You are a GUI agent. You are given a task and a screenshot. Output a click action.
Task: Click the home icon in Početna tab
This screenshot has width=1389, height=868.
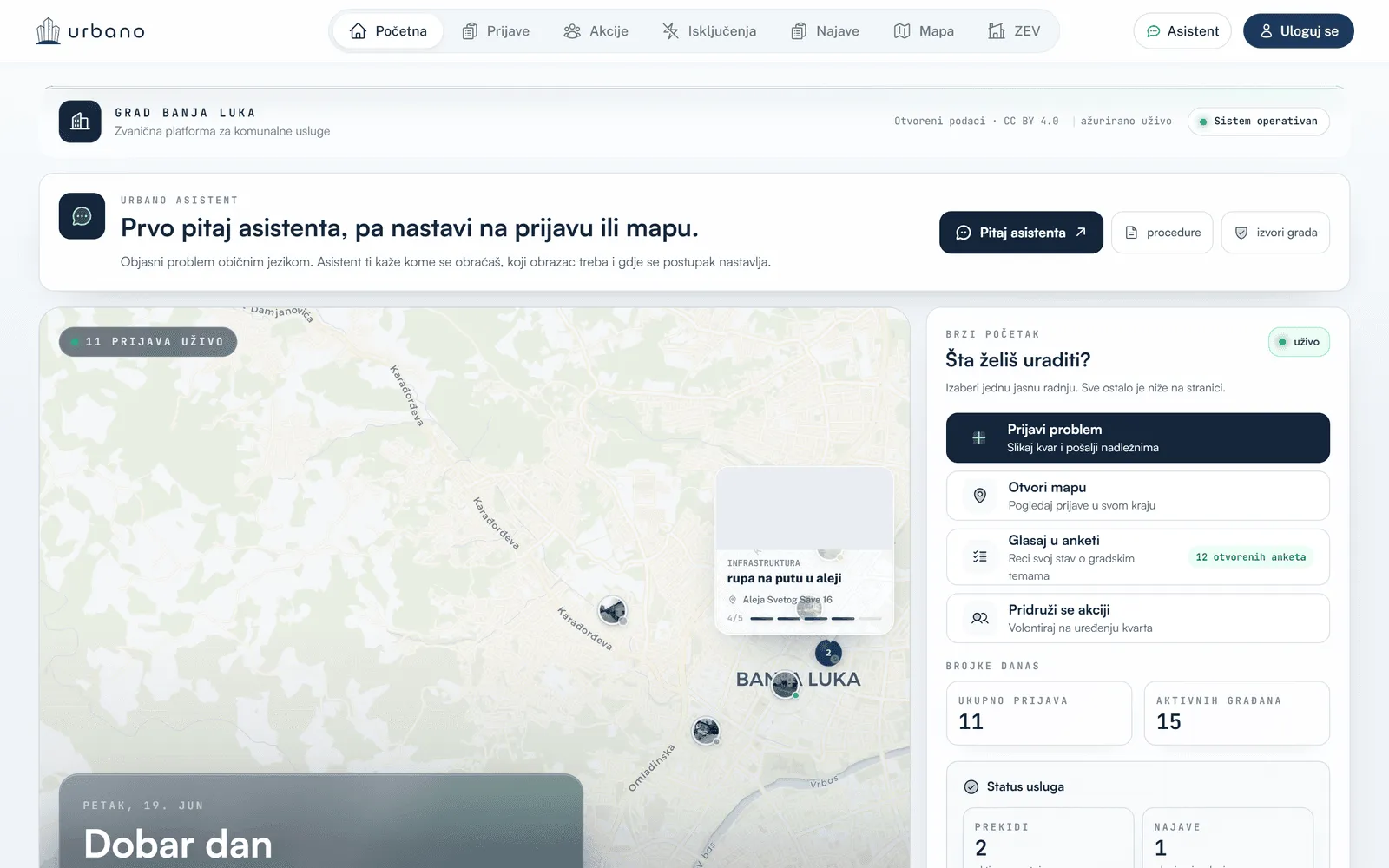(358, 31)
